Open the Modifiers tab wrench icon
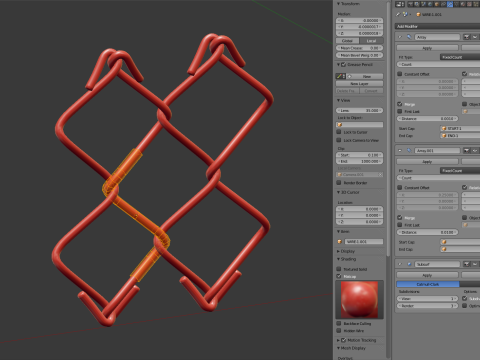 (450, 4)
